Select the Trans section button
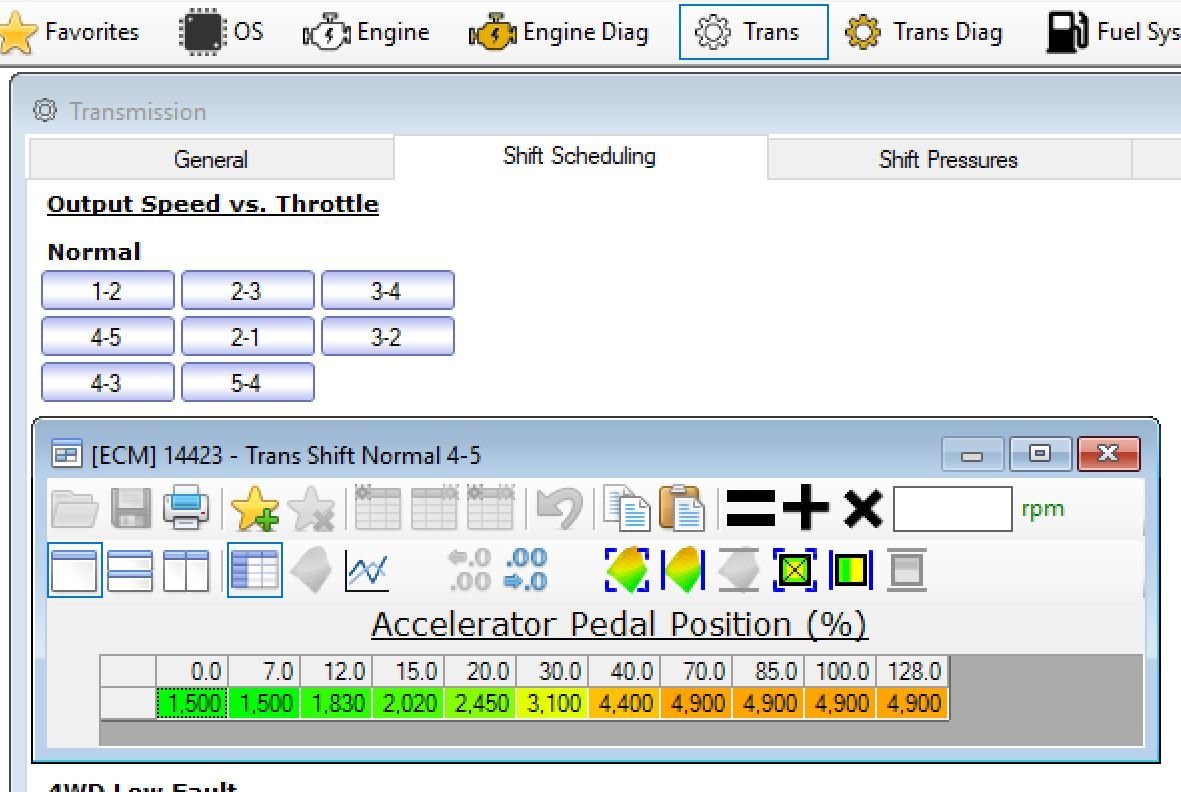This screenshot has height=792, width=1181. tap(753, 32)
